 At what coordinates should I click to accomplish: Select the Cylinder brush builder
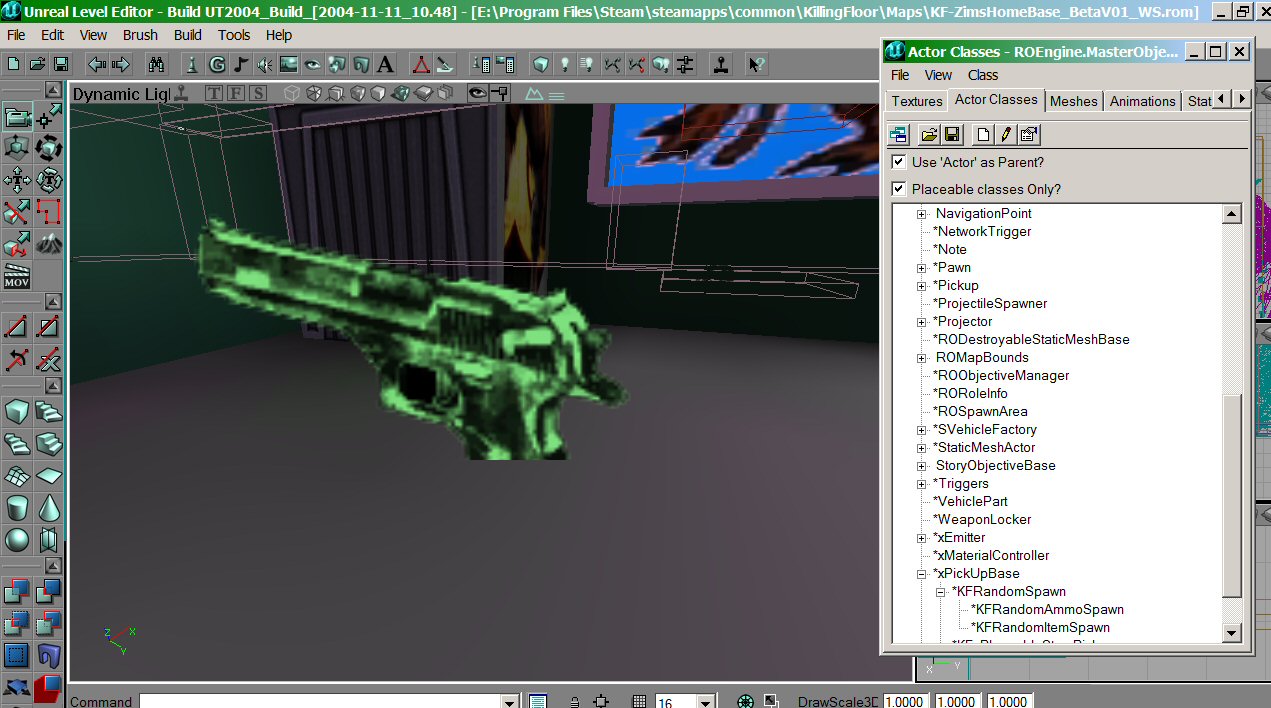(17, 507)
